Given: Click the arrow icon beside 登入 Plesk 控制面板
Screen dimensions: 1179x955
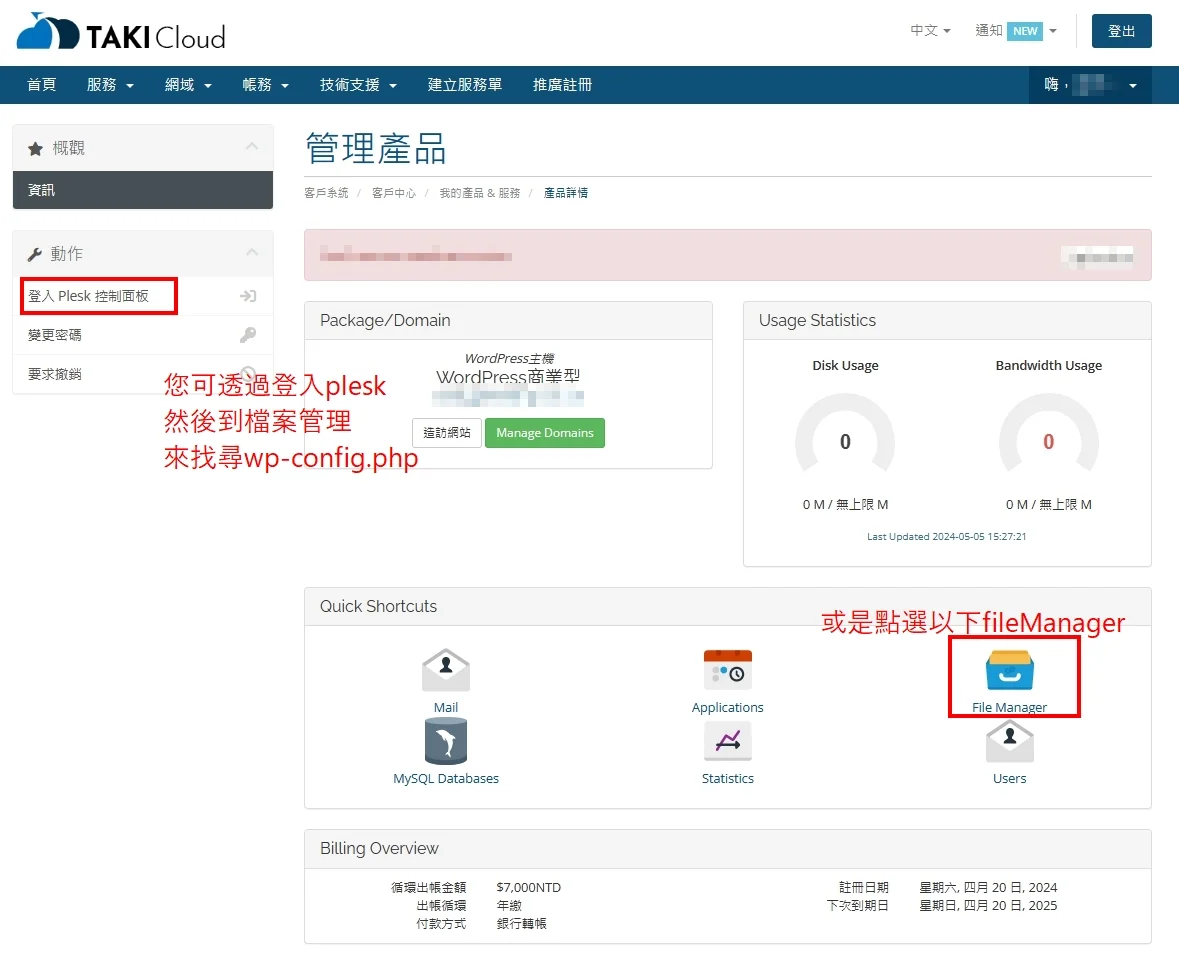Looking at the screenshot, I should click(x=248, y=296).
